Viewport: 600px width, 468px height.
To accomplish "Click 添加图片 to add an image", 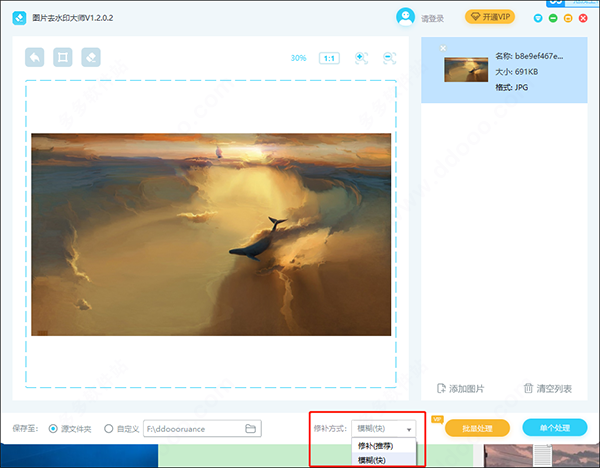I will click(x=461, y=388).
